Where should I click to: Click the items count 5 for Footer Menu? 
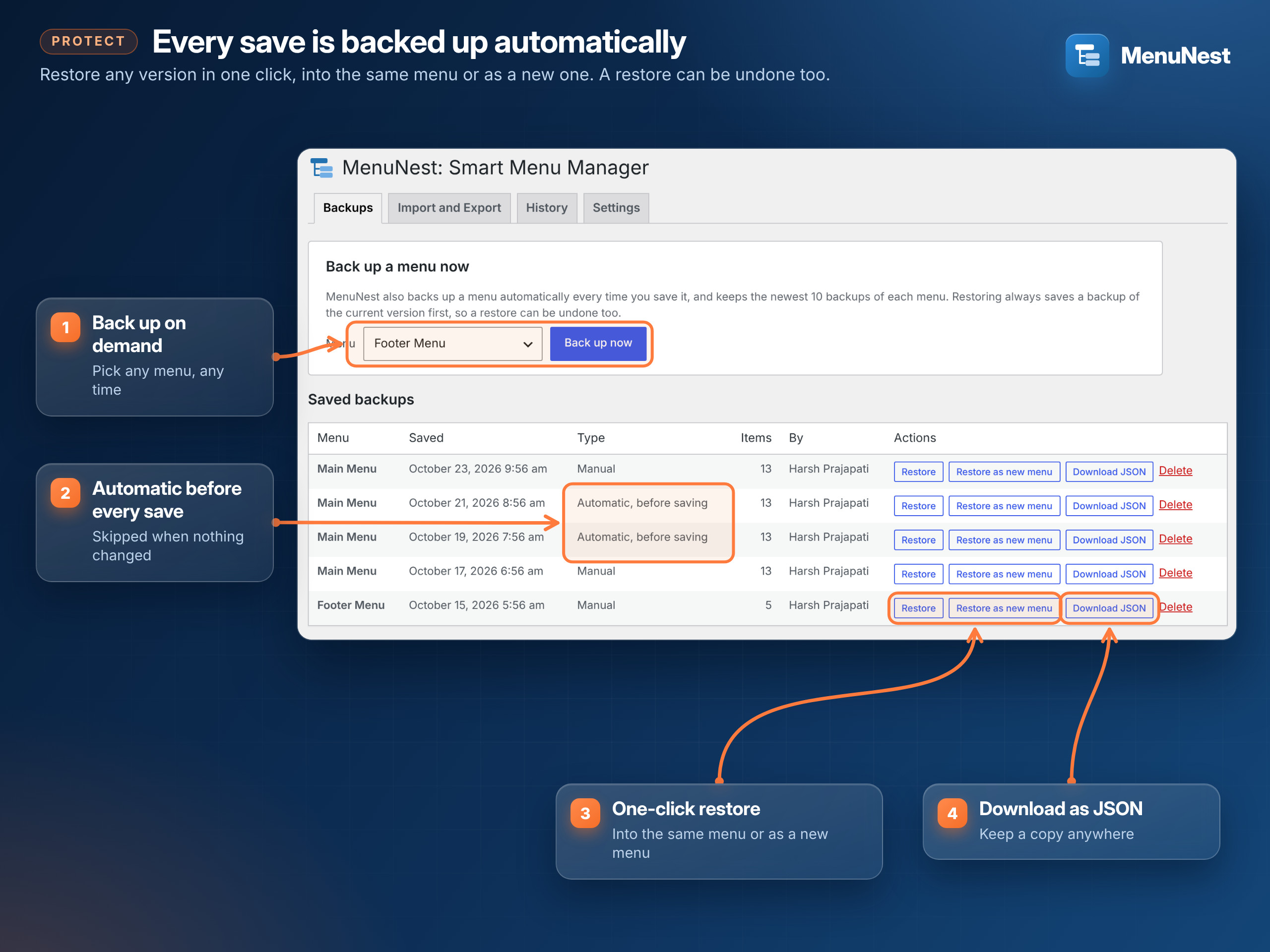coord(768,605)
